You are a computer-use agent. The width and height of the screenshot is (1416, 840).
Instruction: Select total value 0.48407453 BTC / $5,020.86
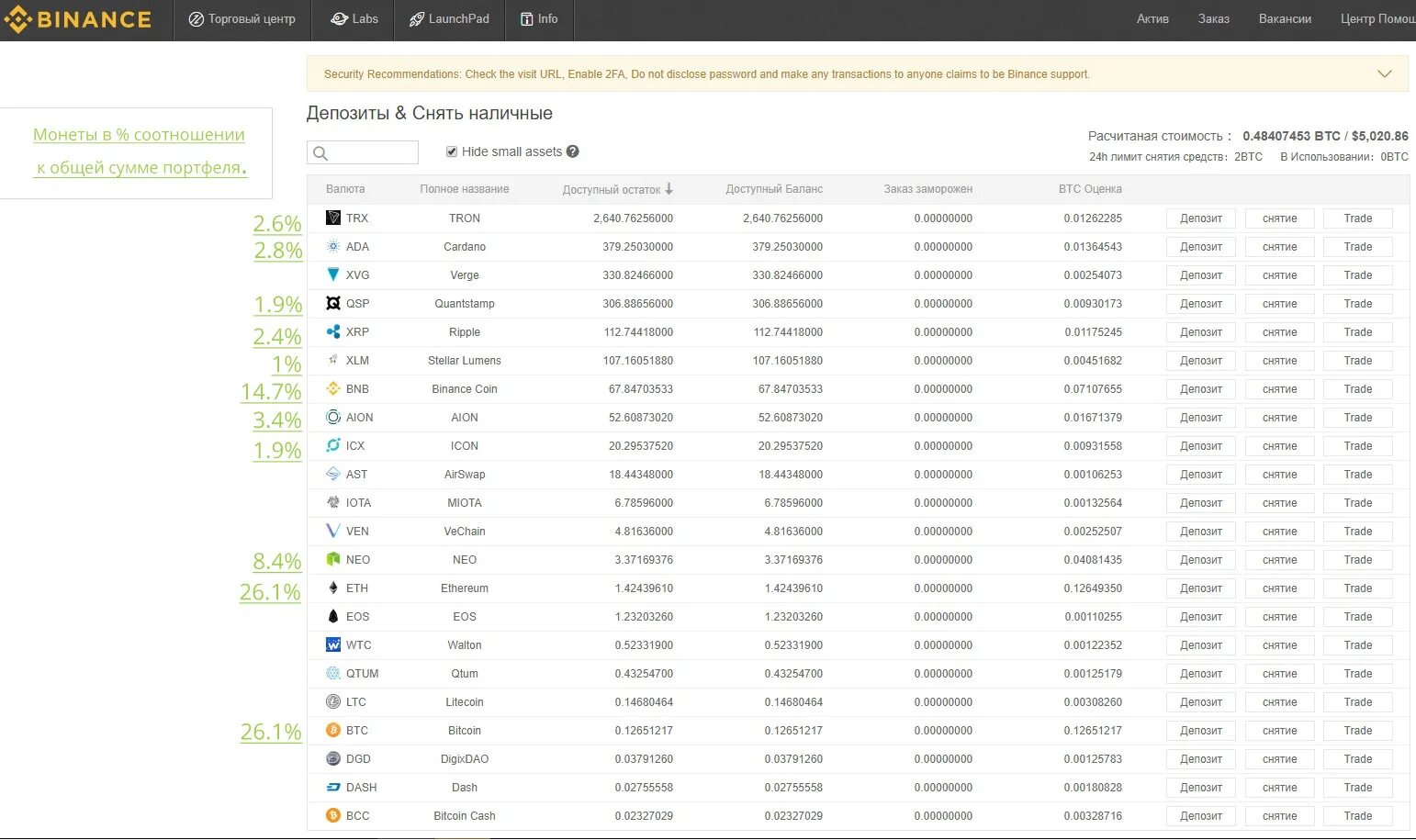[1325, 136]
